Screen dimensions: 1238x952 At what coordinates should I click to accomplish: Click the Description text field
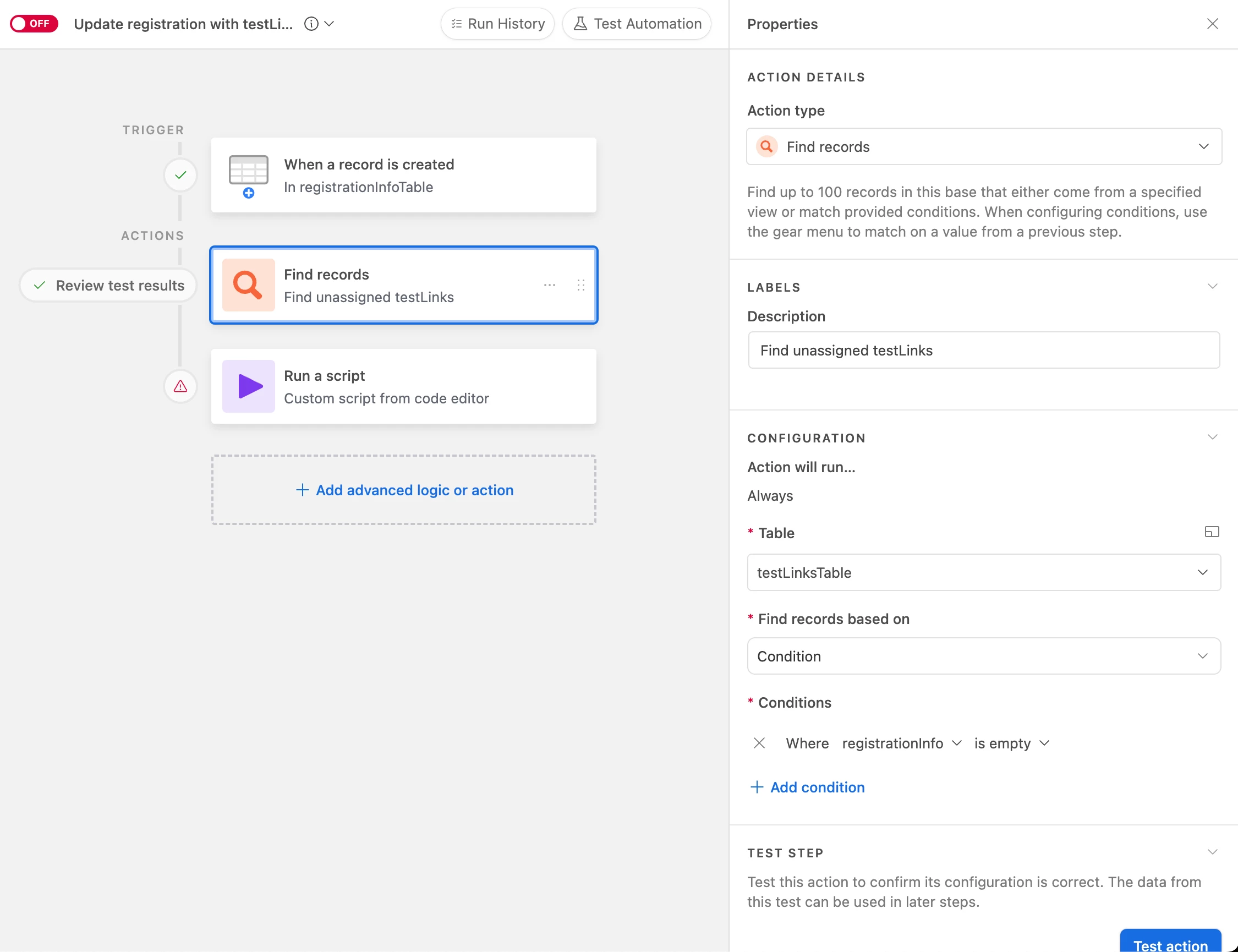click(984, 350)
